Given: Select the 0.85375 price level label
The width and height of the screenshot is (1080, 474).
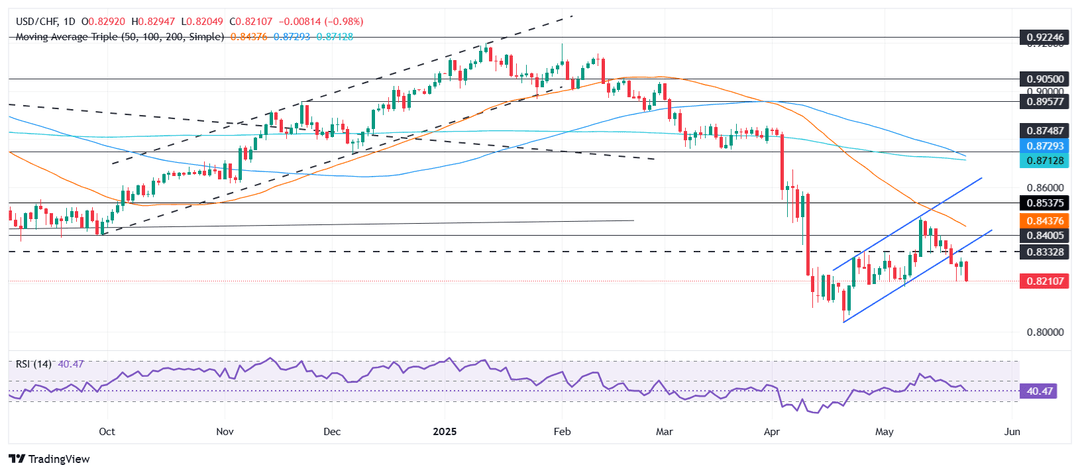Looking at the screenshot, I should 1044,203.
